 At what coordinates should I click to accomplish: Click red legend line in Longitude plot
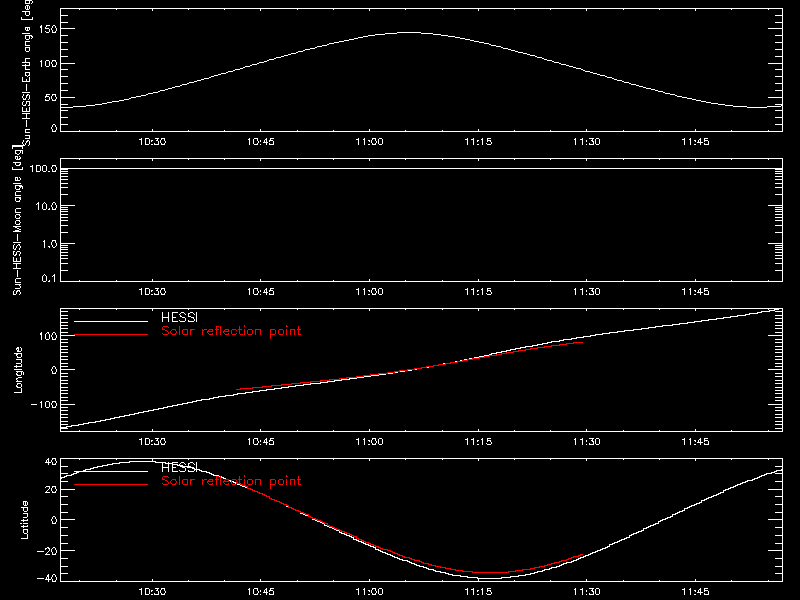click(x=111, y=335)
